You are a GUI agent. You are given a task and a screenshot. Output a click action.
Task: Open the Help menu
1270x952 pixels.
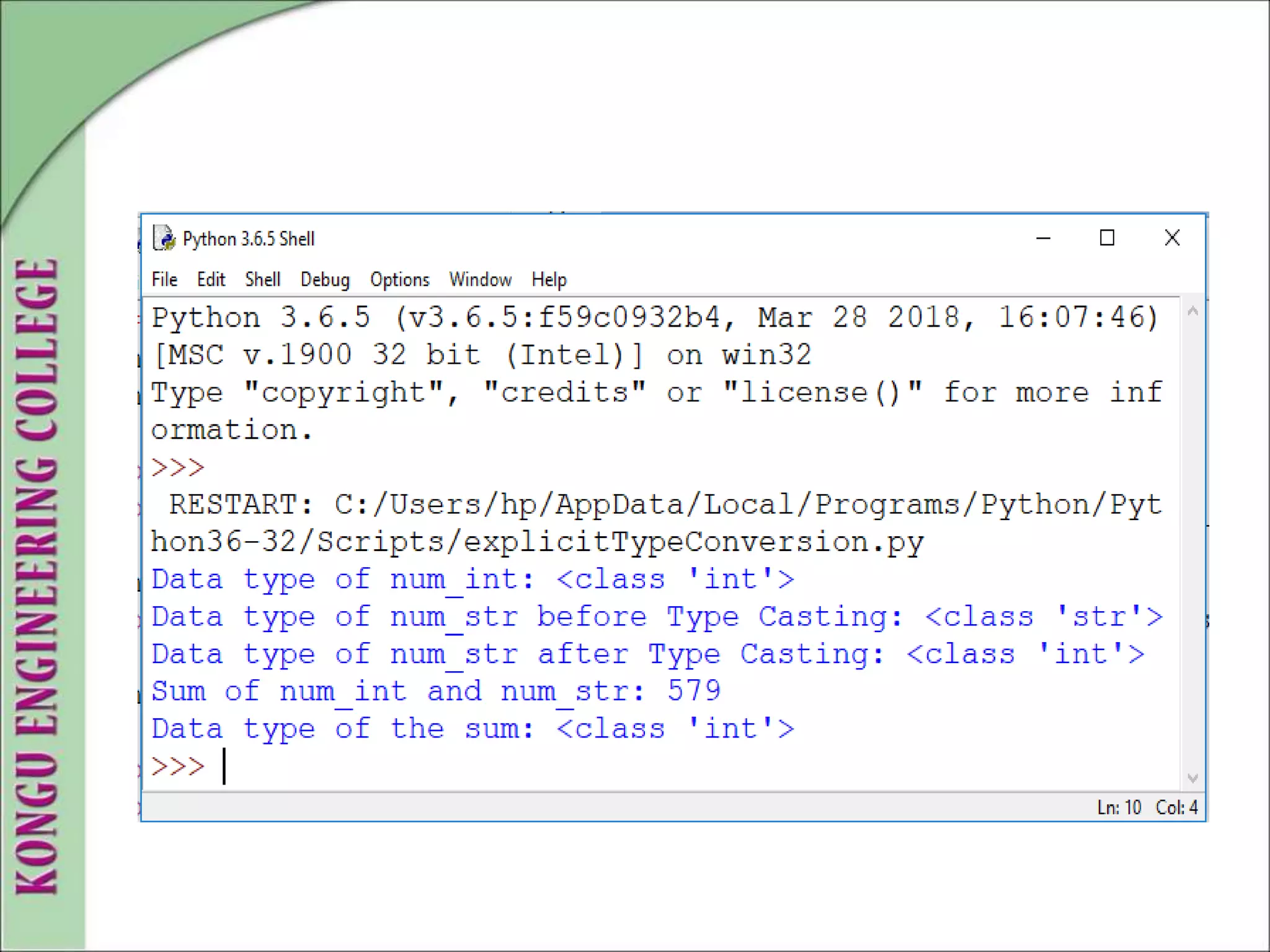(549, 280)
